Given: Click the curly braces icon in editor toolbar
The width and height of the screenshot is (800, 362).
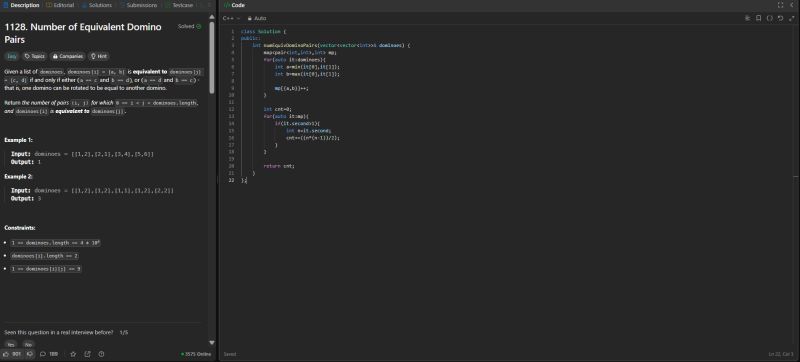Looking at the screenshot, I should [769, 18].
